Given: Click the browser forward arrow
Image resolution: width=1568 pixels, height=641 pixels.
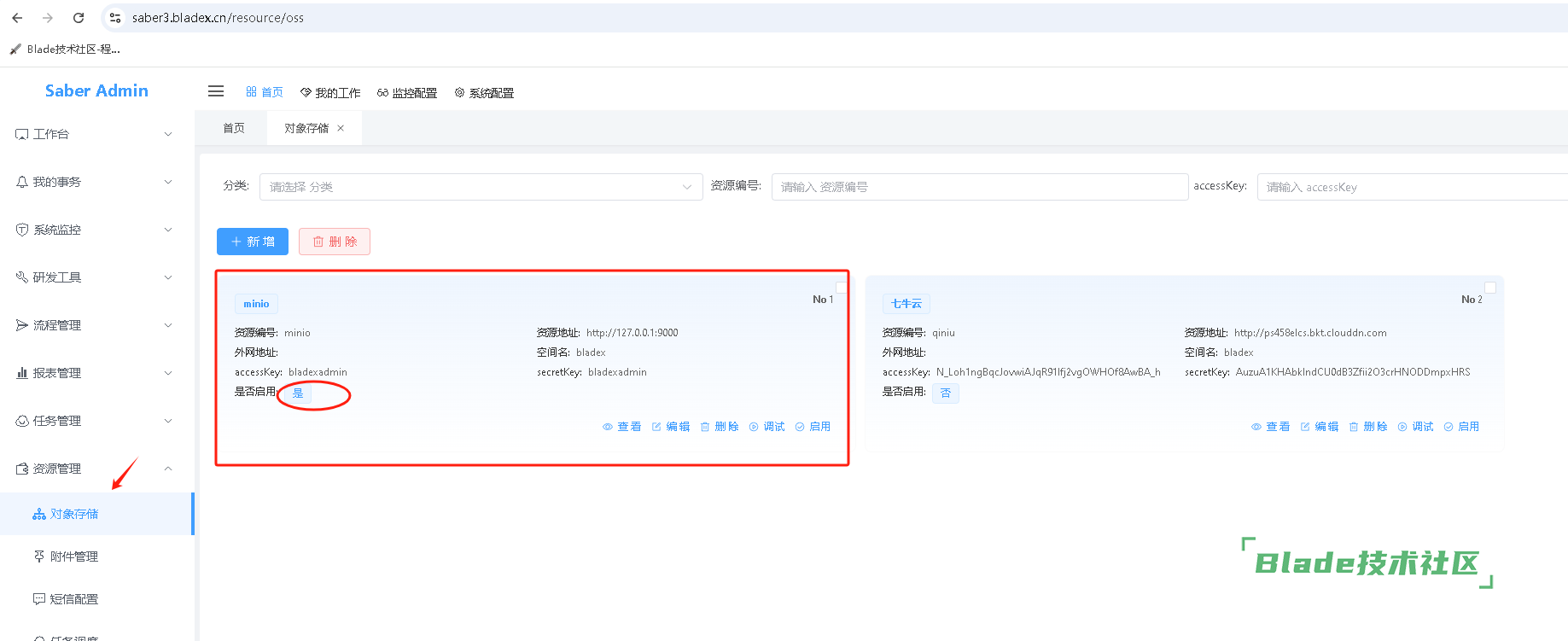Looking at the screenshot, I should 48,17.
